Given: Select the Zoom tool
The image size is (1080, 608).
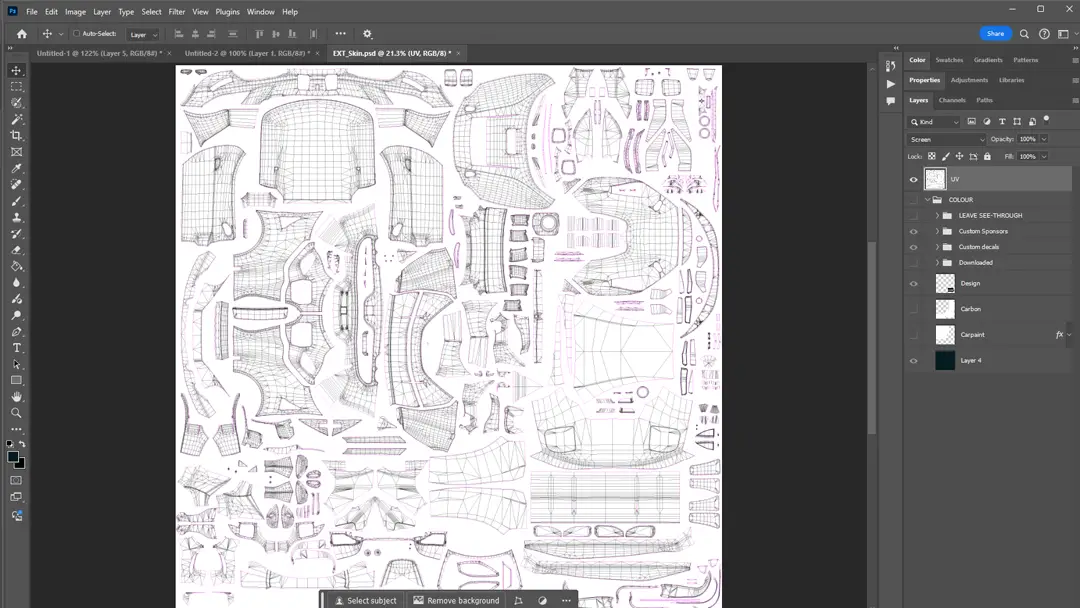Looking at the screenshot, I should pos(15,413).
